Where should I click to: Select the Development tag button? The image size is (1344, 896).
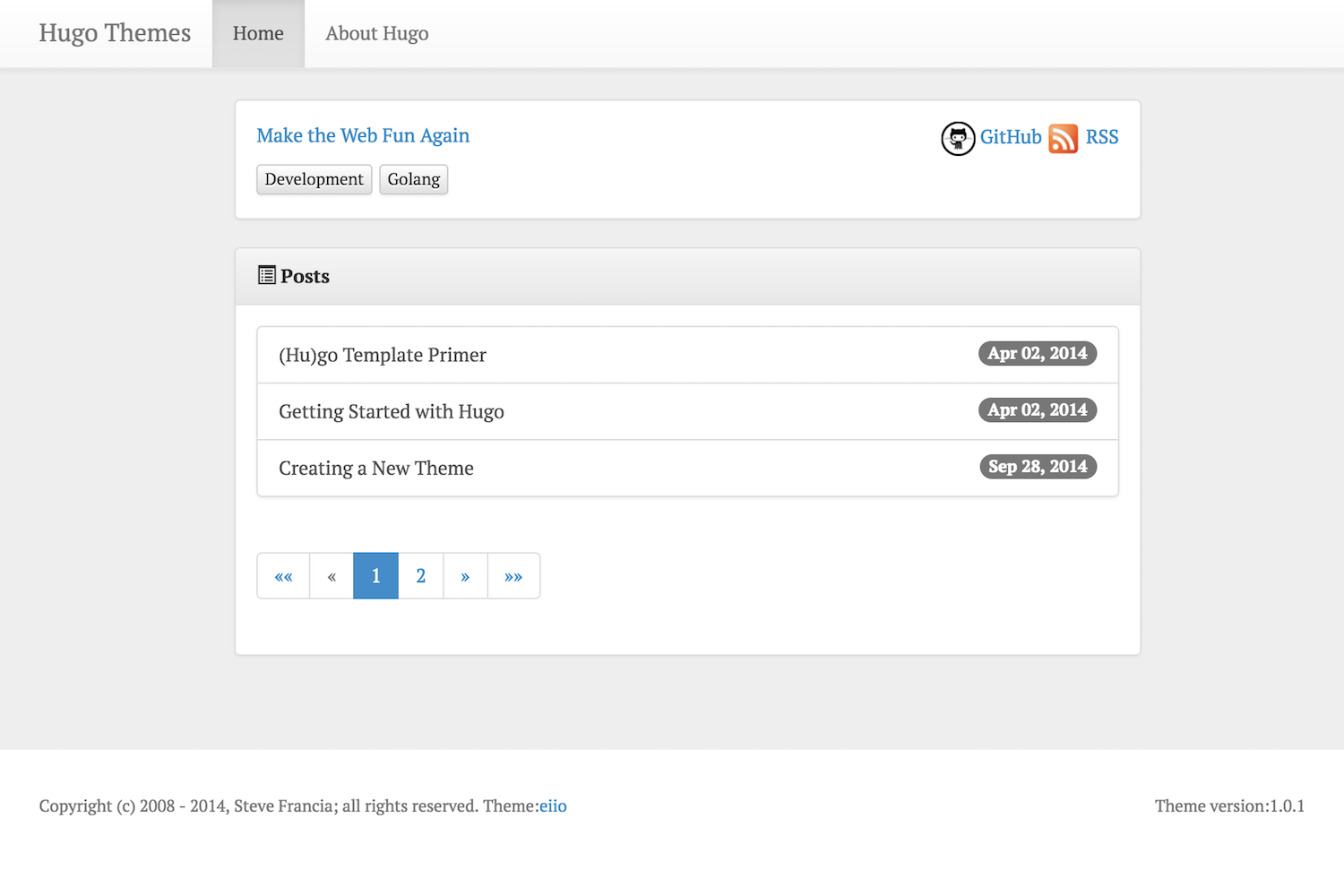pyautogui.click(x=314, y=179)
